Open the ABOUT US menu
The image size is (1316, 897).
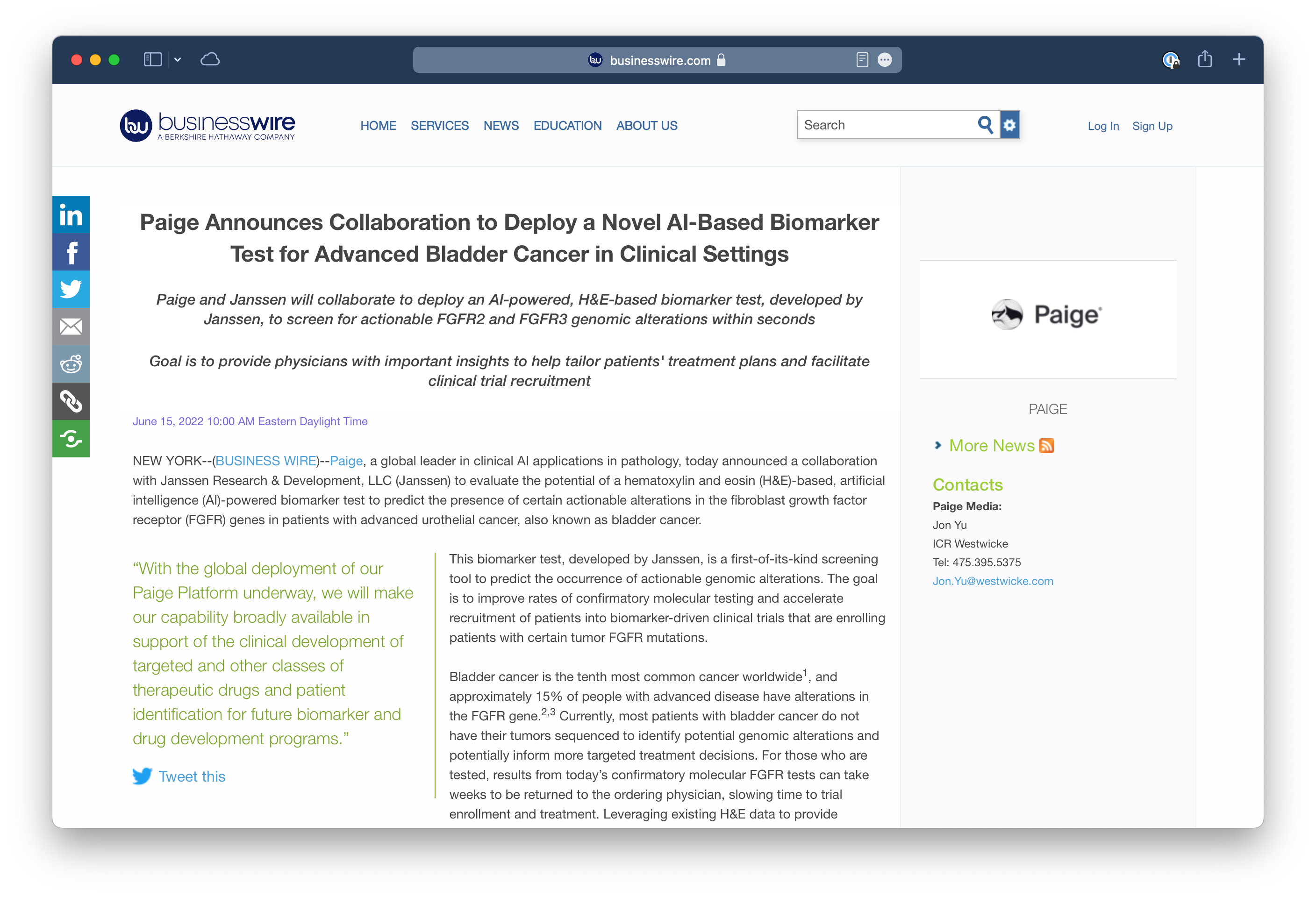647,126
